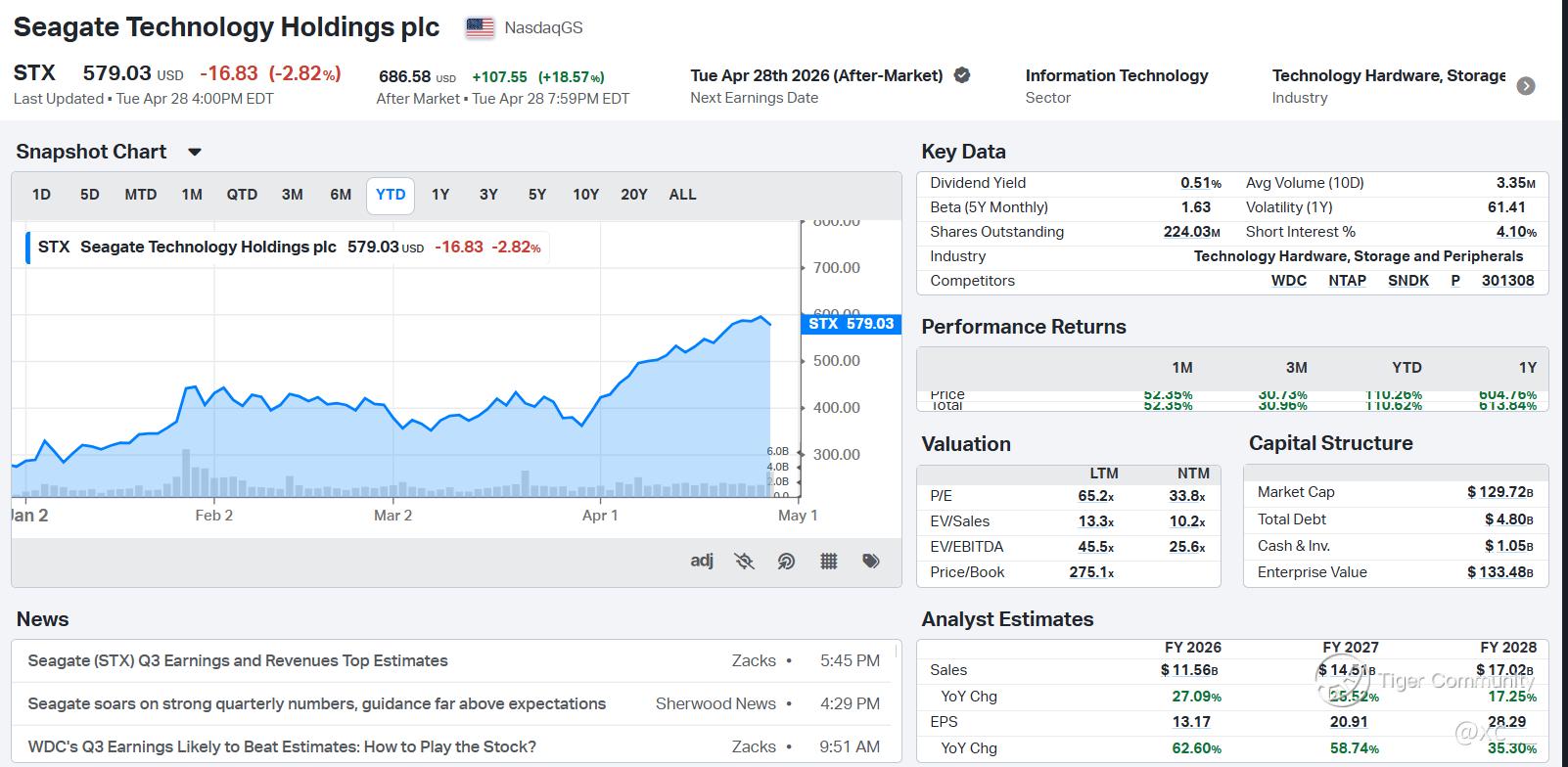Screen dimensions: 1568x767
Task: Select the YTD range button
Action: [391, 195]
